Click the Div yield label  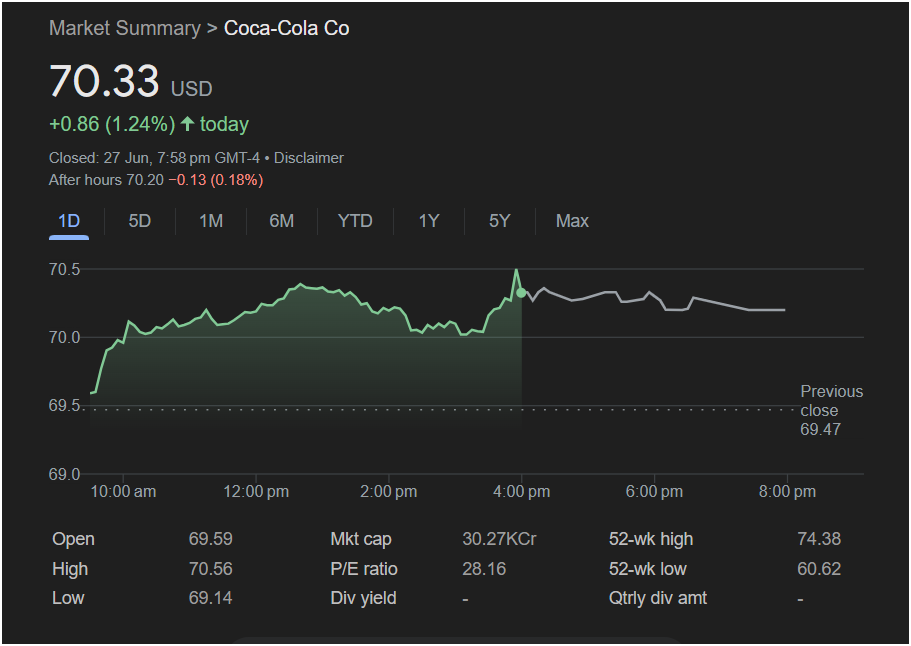click(x=364, y=598)
